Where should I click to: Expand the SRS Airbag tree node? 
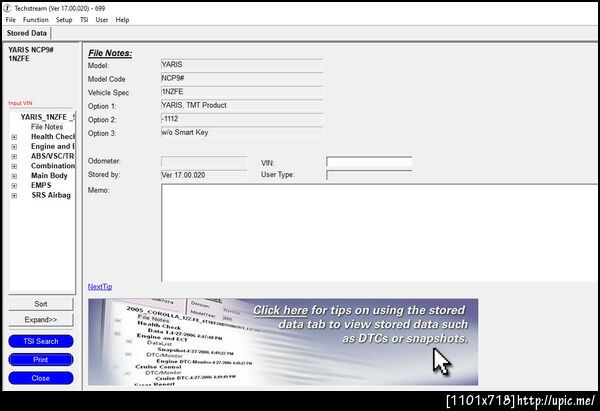click(14, 196)
